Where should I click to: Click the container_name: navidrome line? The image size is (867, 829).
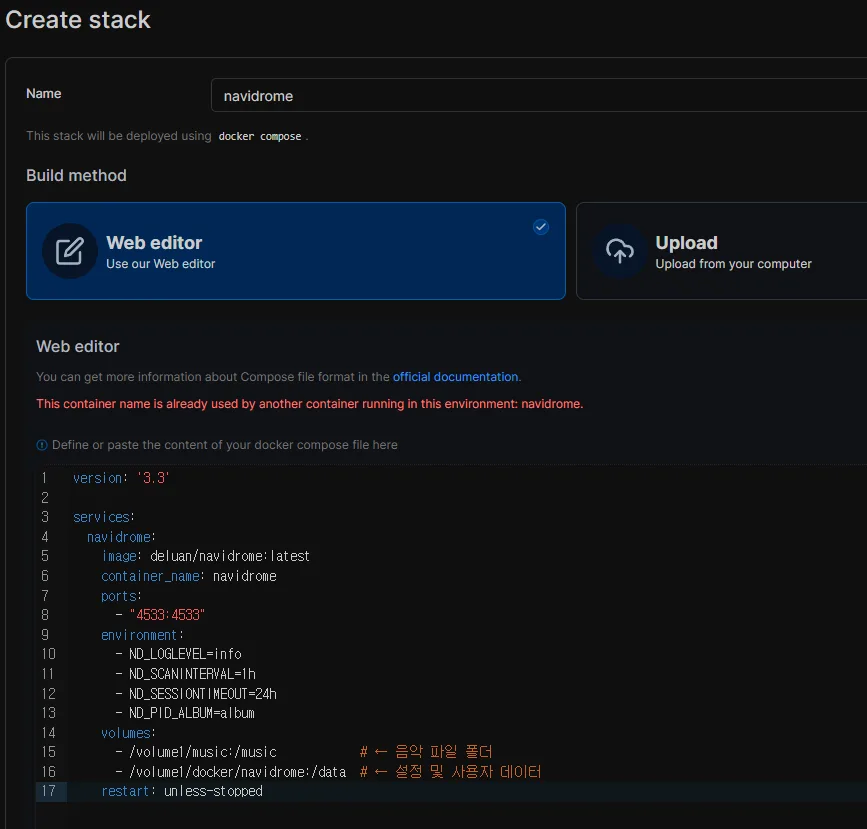tap(188, 576)
